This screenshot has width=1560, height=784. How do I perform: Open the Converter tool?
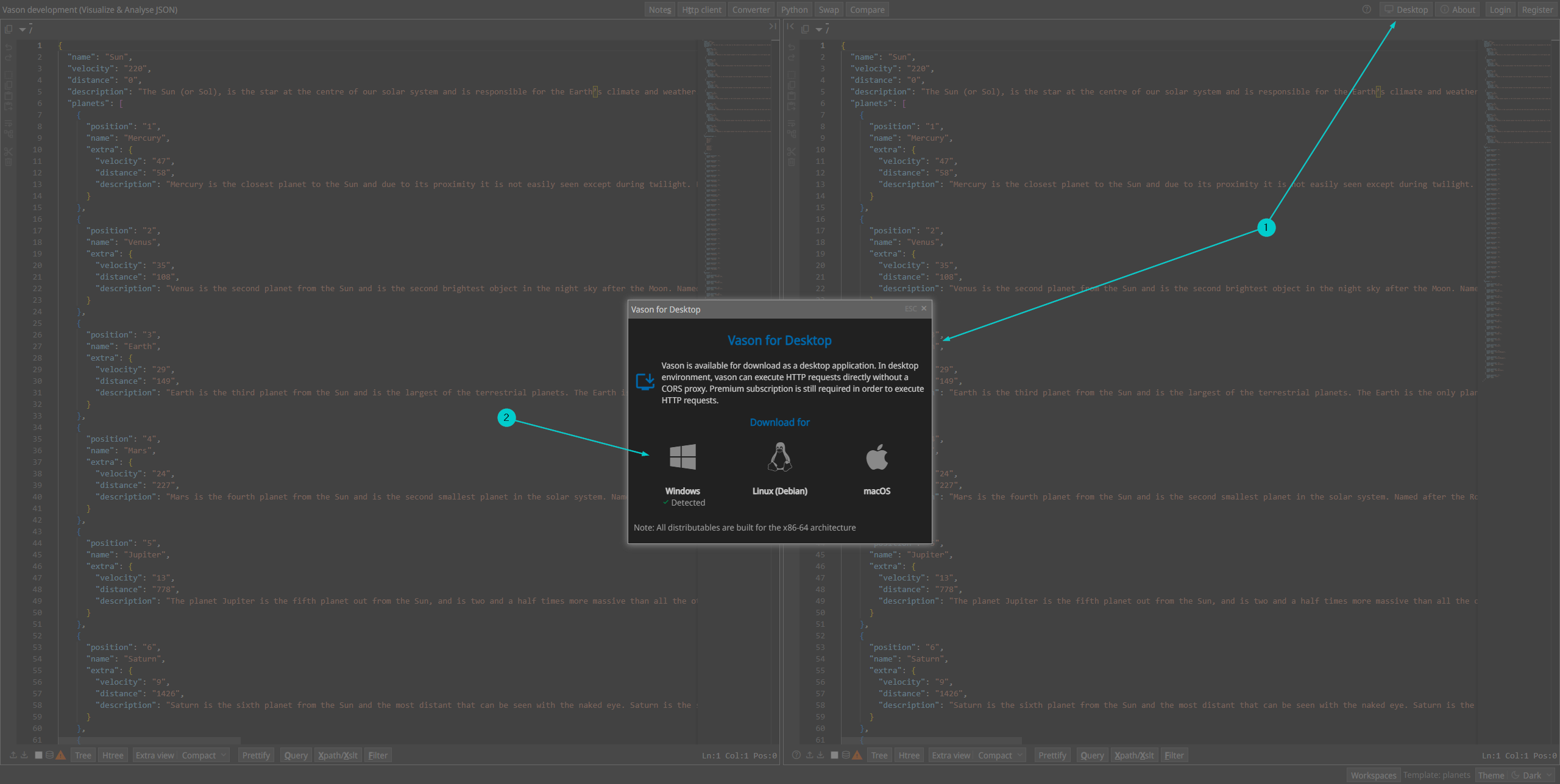(x=751, y=10)
